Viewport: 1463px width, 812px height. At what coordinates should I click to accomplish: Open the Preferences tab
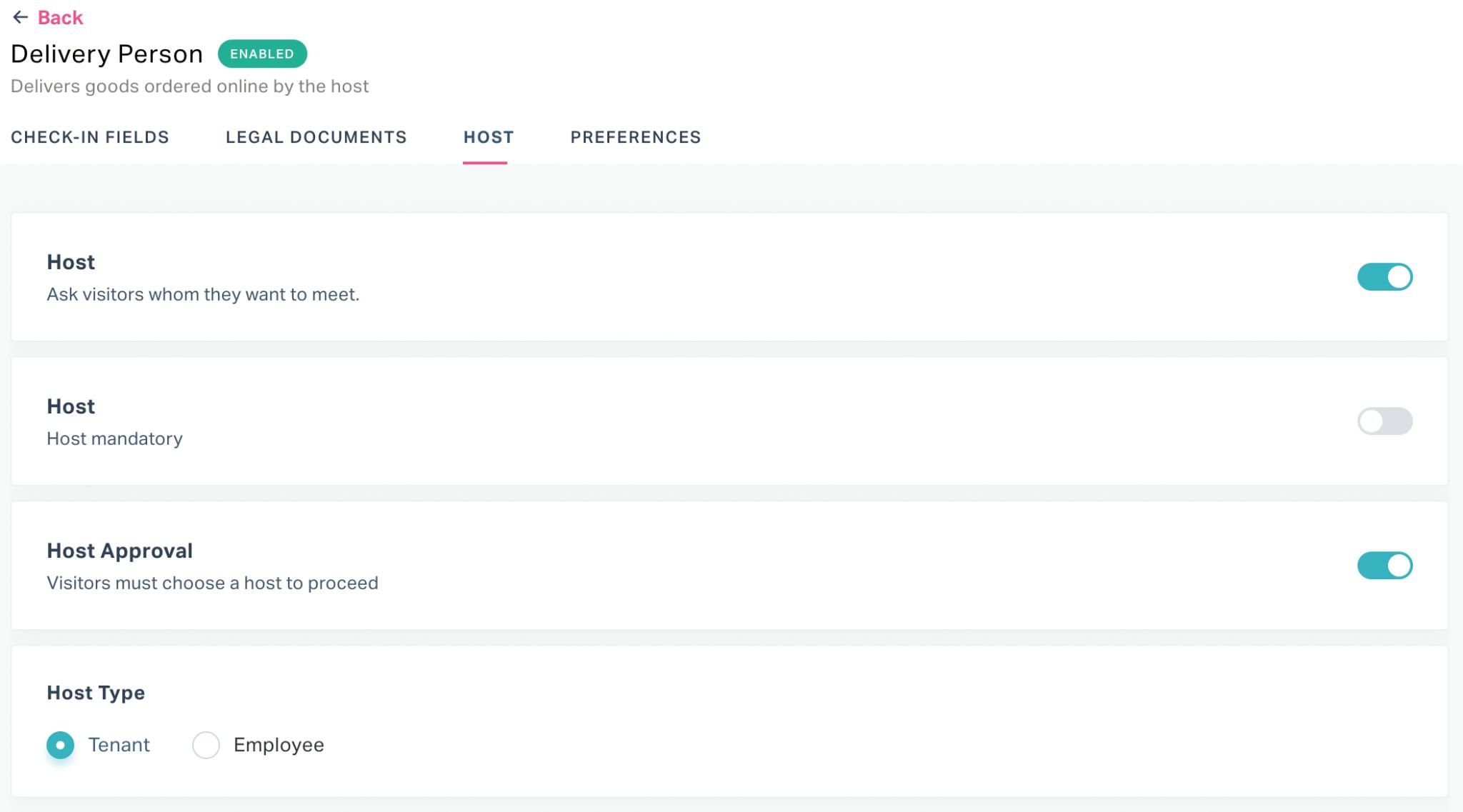click(636, 137)
